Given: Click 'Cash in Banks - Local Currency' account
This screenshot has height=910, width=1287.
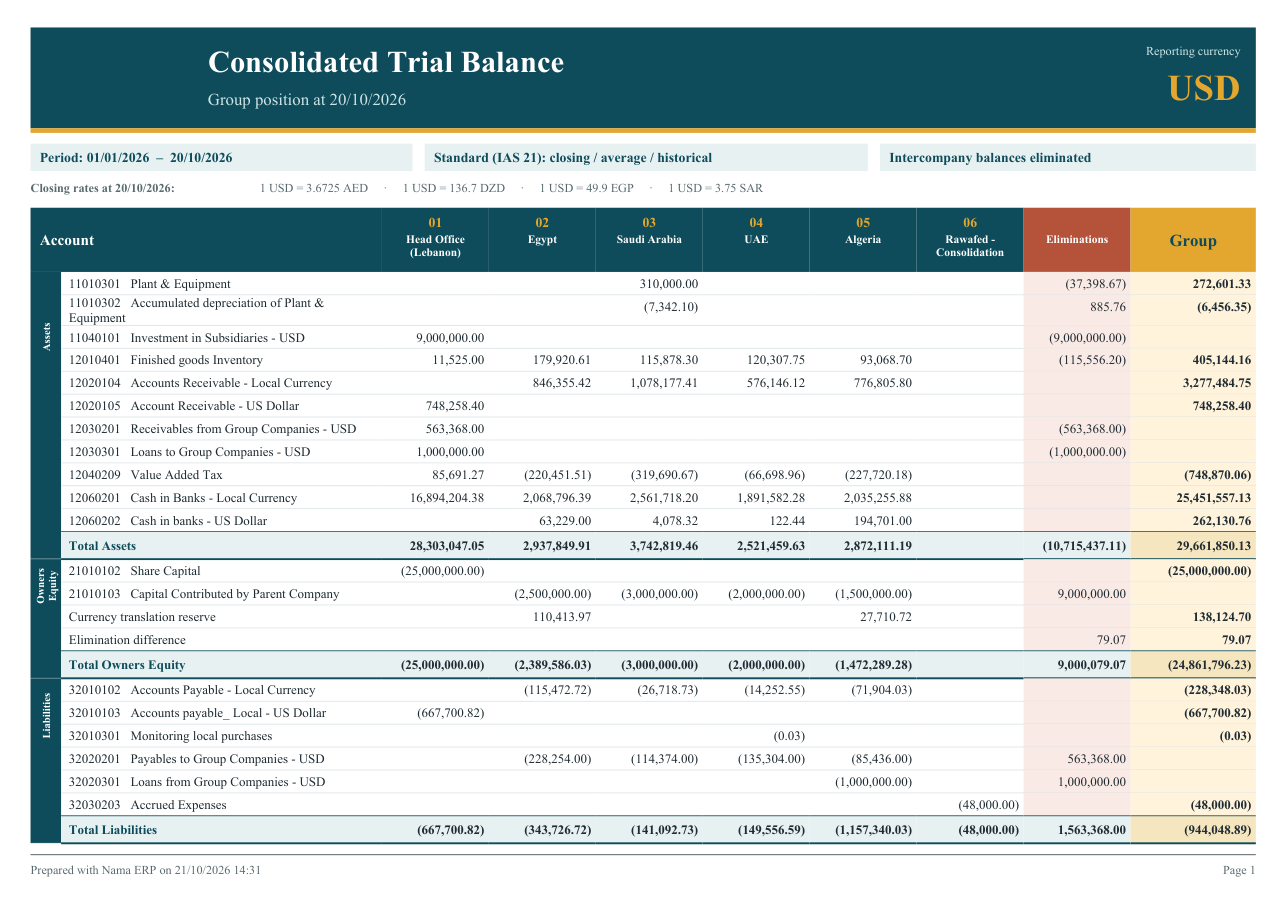Looking at the screenshot, I should (x=183, y=498).
